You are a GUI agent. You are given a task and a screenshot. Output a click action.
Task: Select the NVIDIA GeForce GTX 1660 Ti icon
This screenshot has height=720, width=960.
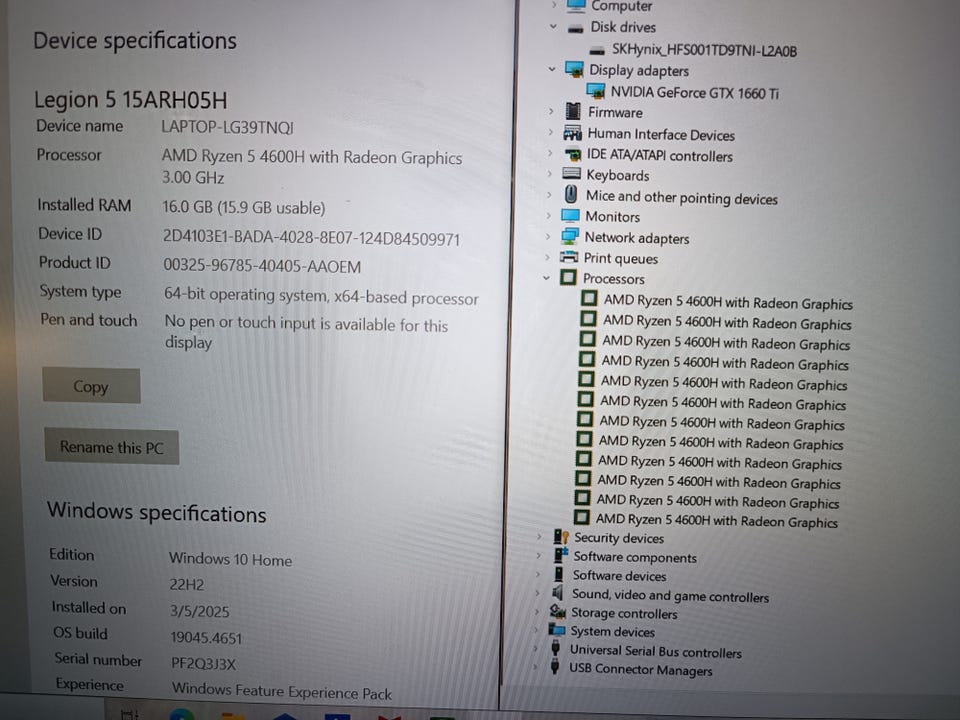(596, 91)
